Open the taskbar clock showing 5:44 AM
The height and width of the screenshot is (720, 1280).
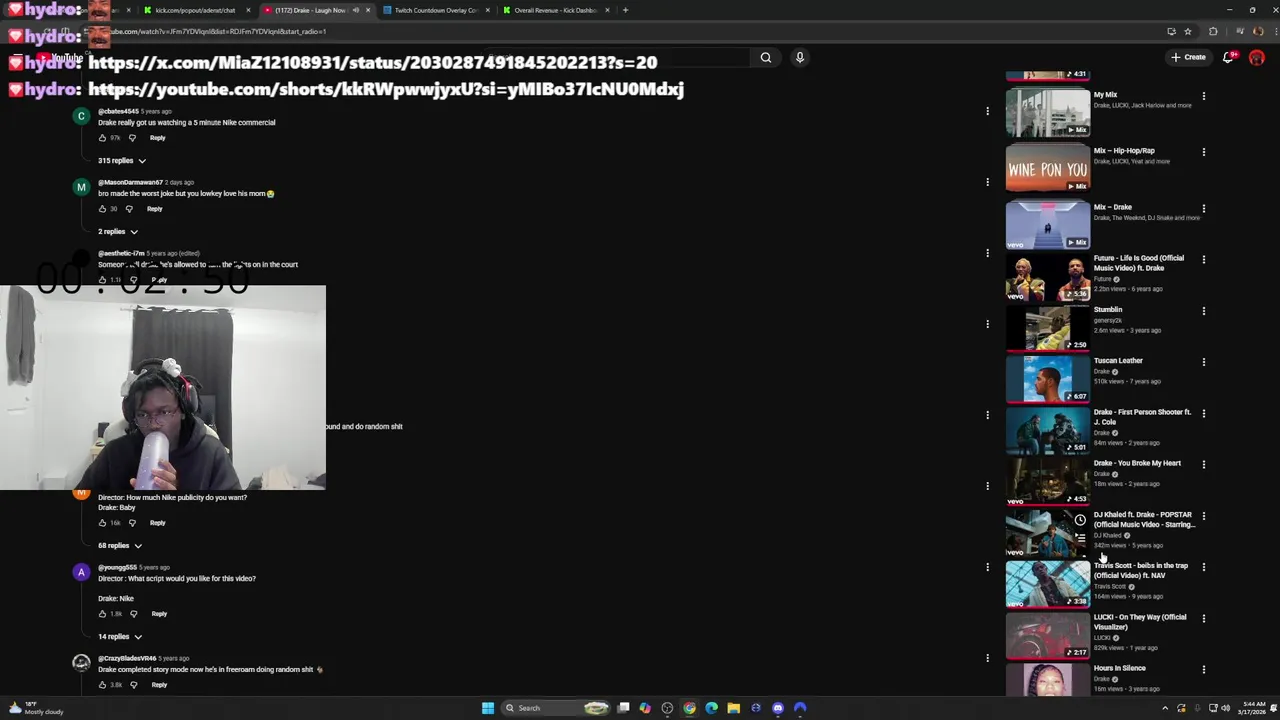pos(1252,708)
